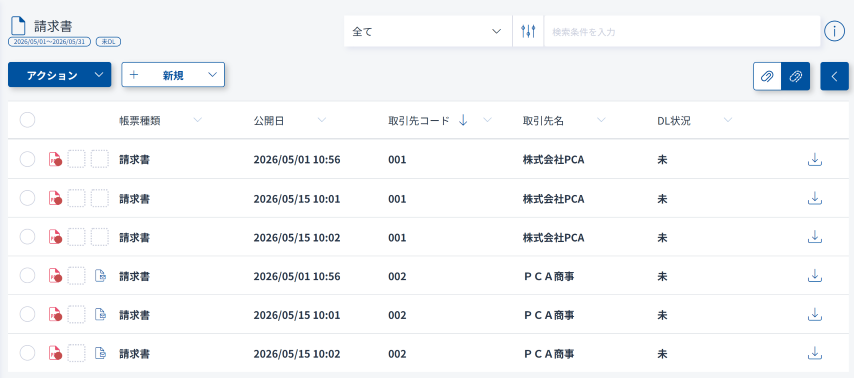The image size is (854, 378).
Task: Click 株式会社PCA in the 2026/05/15 10:01 row
Action: coord(553,199)
